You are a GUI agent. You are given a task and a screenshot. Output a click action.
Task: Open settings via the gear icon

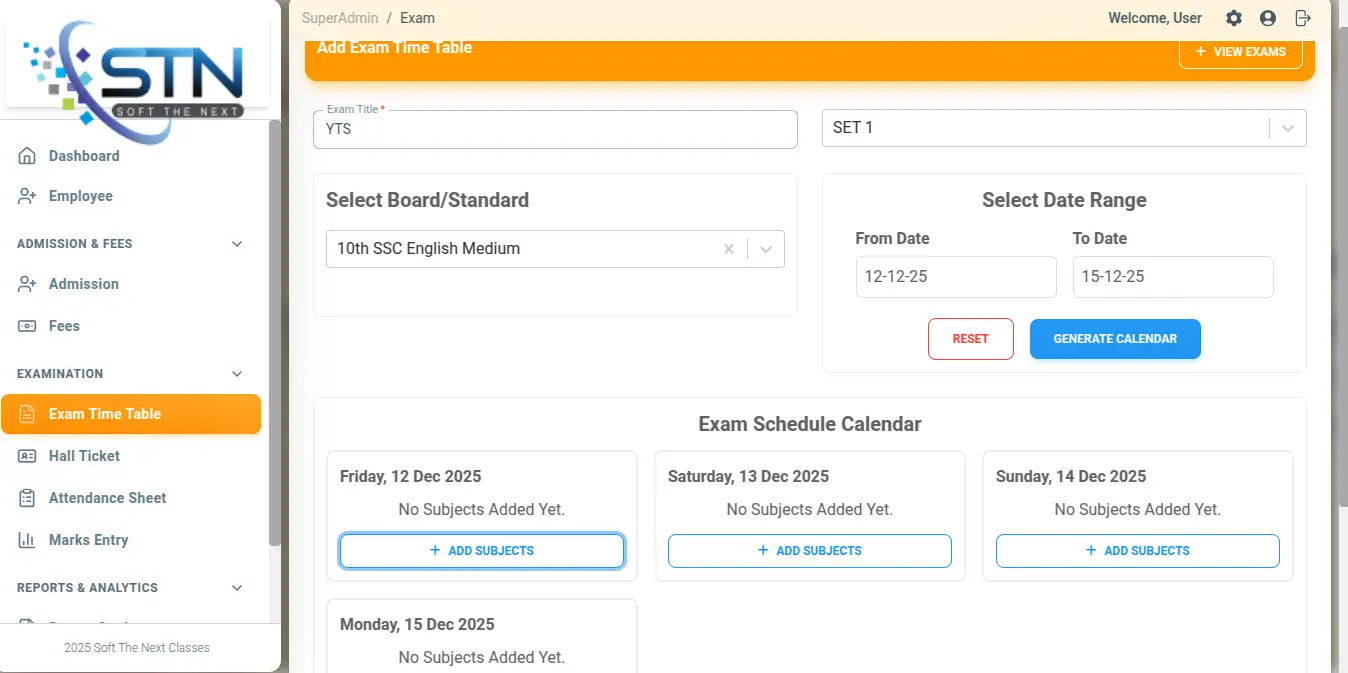tap(1234, 18)
